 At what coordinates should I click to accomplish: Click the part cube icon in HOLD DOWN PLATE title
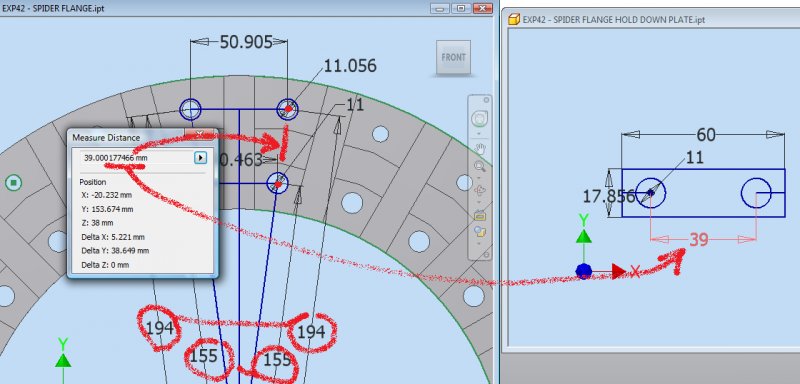click(514, 19)
